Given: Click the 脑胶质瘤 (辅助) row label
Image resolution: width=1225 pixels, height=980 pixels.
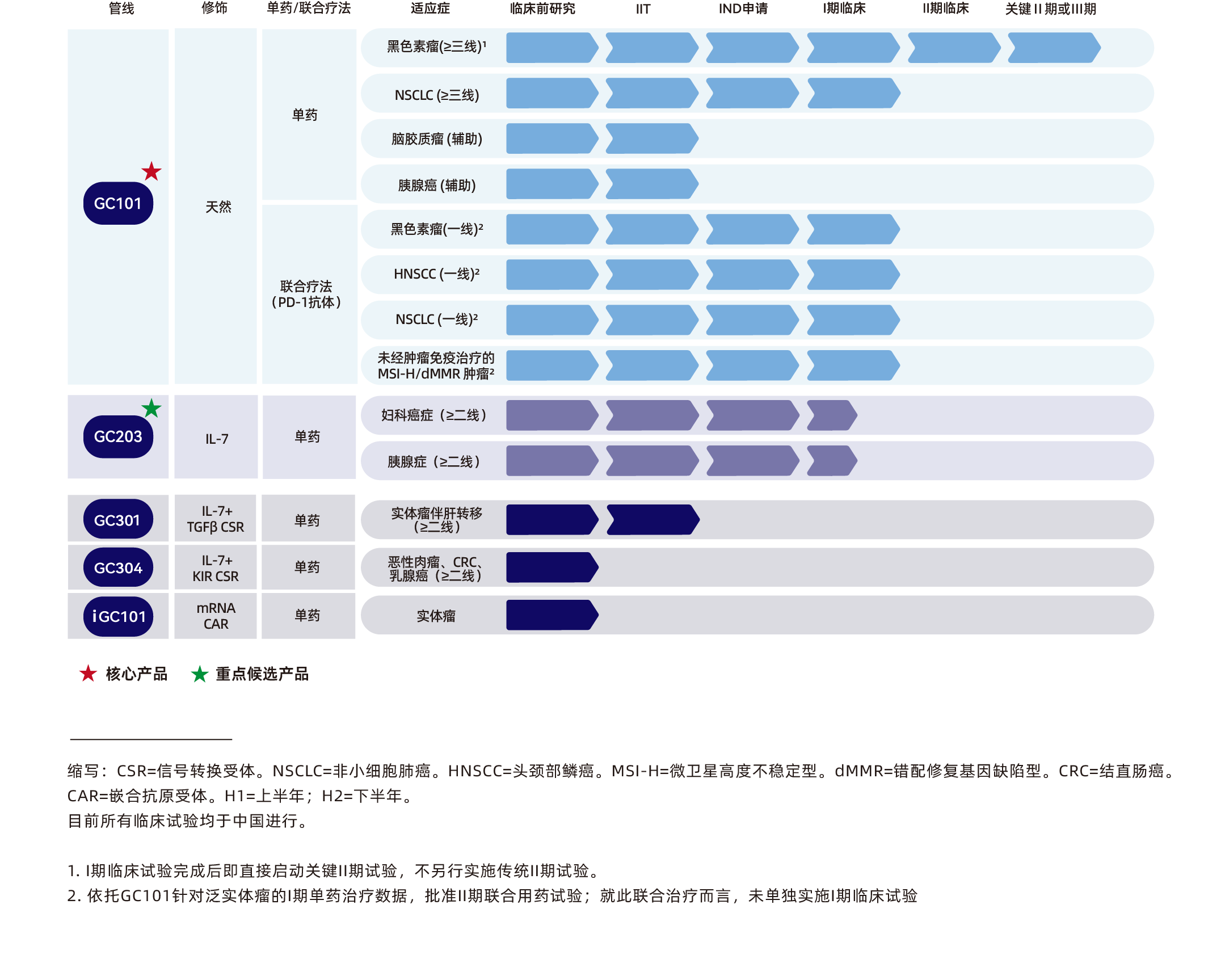Looking at the screenshot, I should click(x=436, y=139).
